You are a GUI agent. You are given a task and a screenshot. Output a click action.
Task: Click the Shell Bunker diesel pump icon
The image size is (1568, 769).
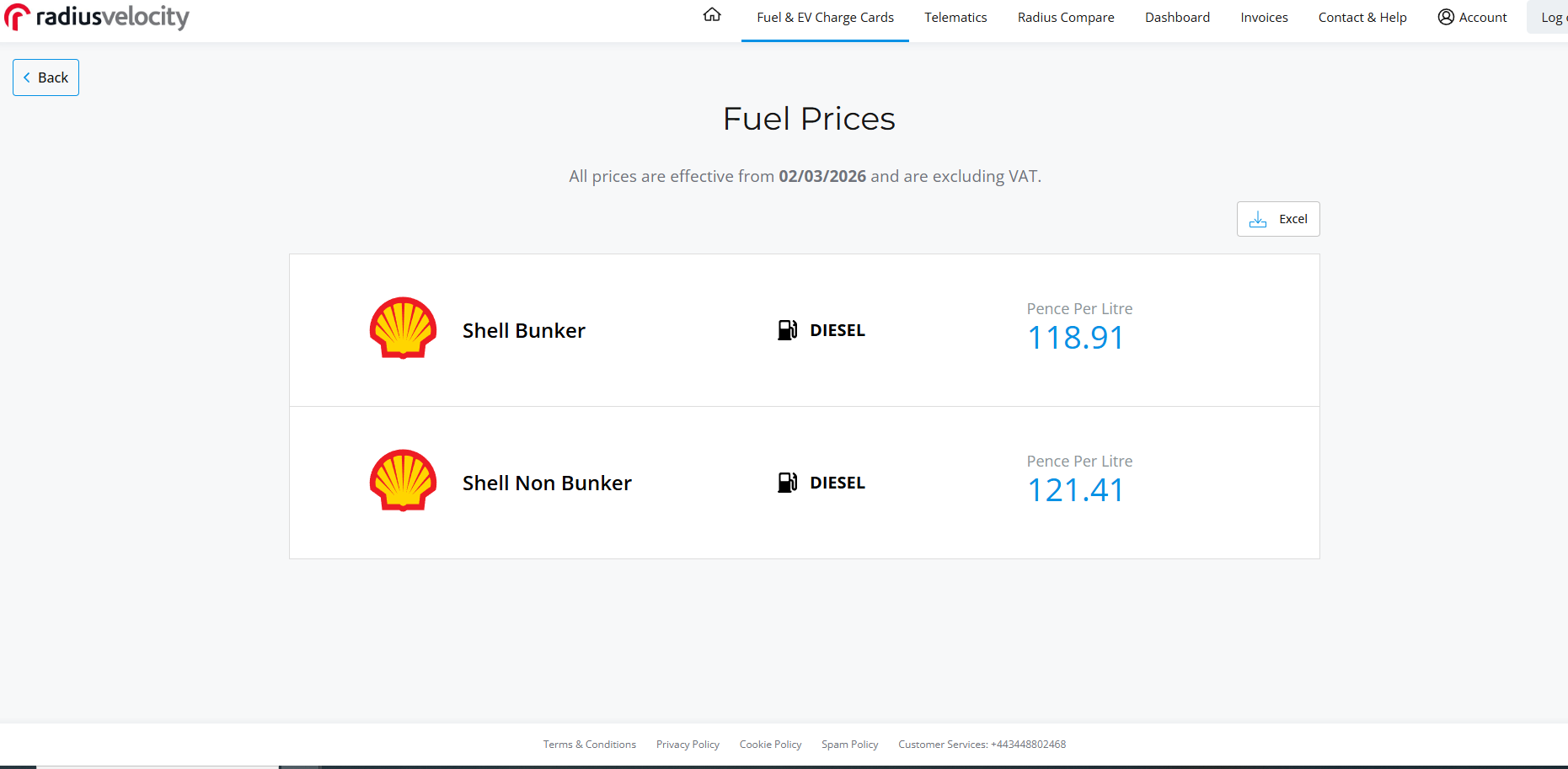787,330
